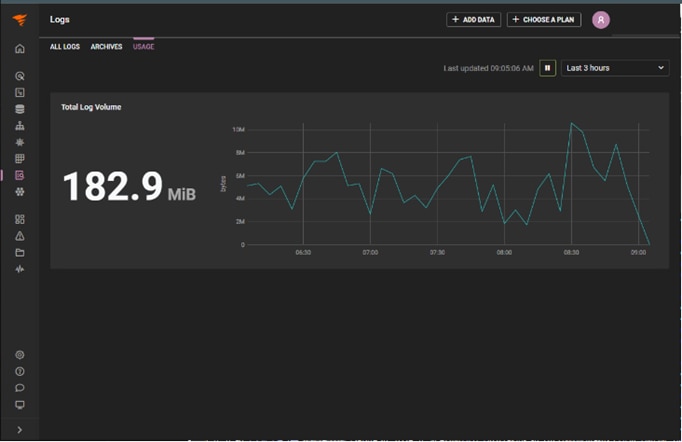Open the network hierarchy icon in sidebar
The image size is (682, 442).
(x=19, y=126)
